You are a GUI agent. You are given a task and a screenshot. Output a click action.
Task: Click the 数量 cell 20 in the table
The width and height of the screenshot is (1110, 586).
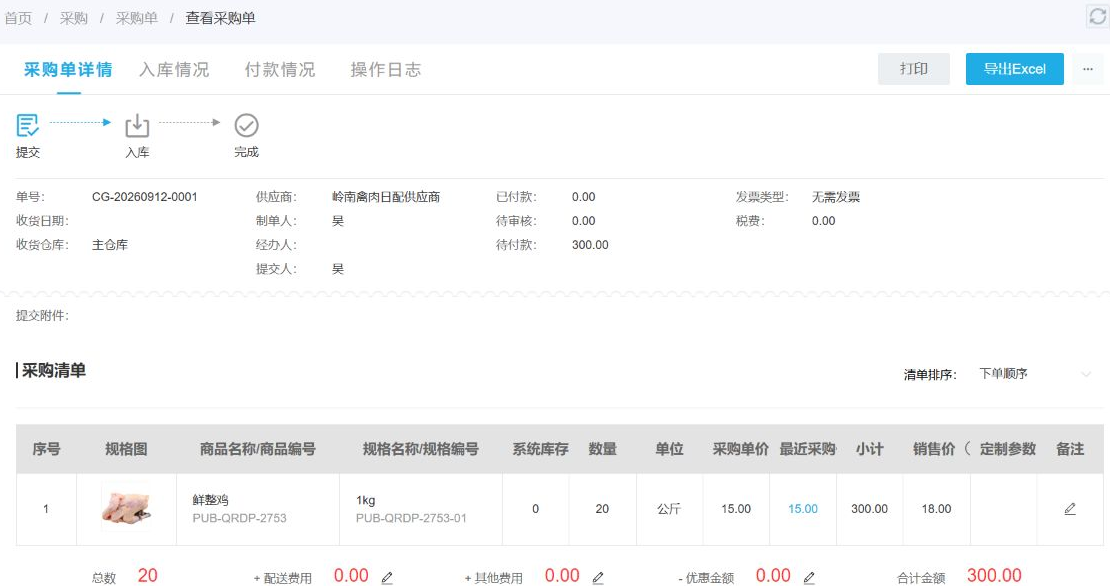pos(602,509)
